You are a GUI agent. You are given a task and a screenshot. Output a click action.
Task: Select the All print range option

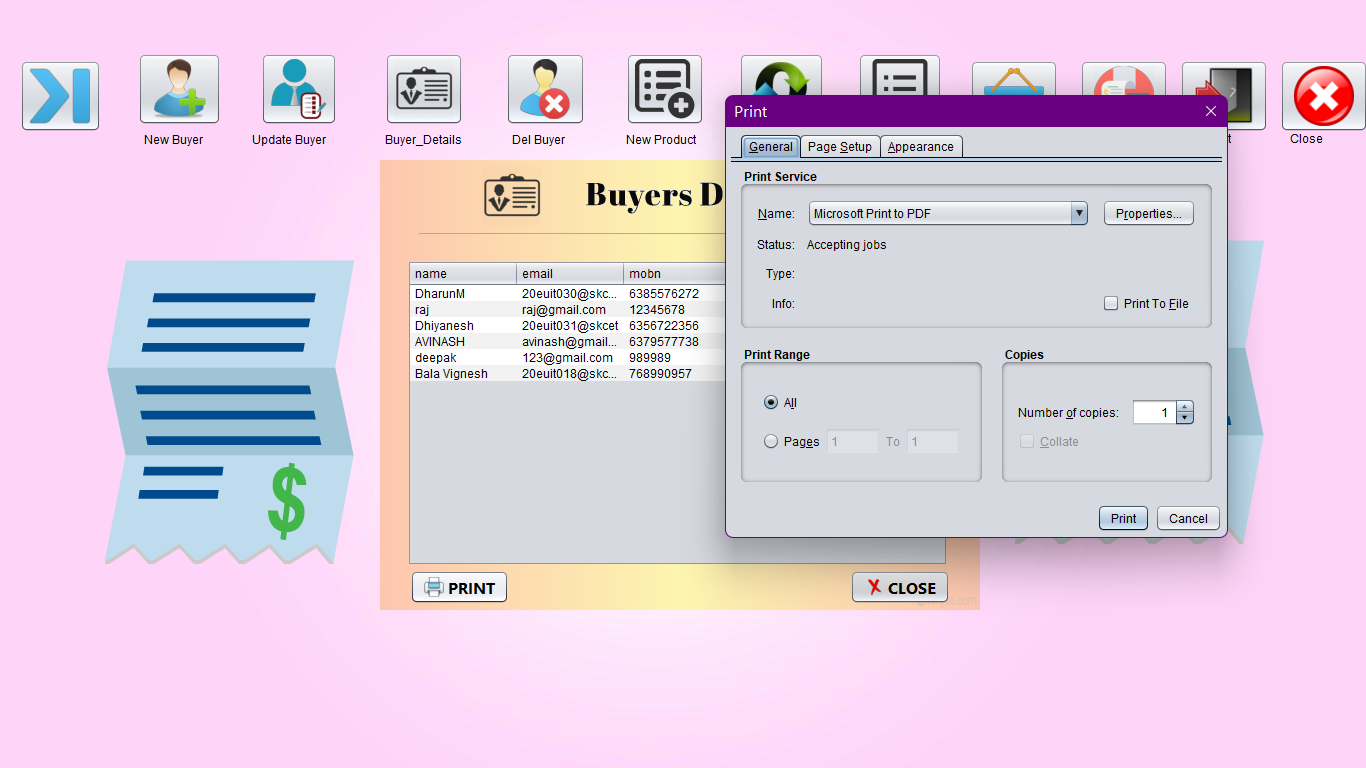(x=771, y=402)
